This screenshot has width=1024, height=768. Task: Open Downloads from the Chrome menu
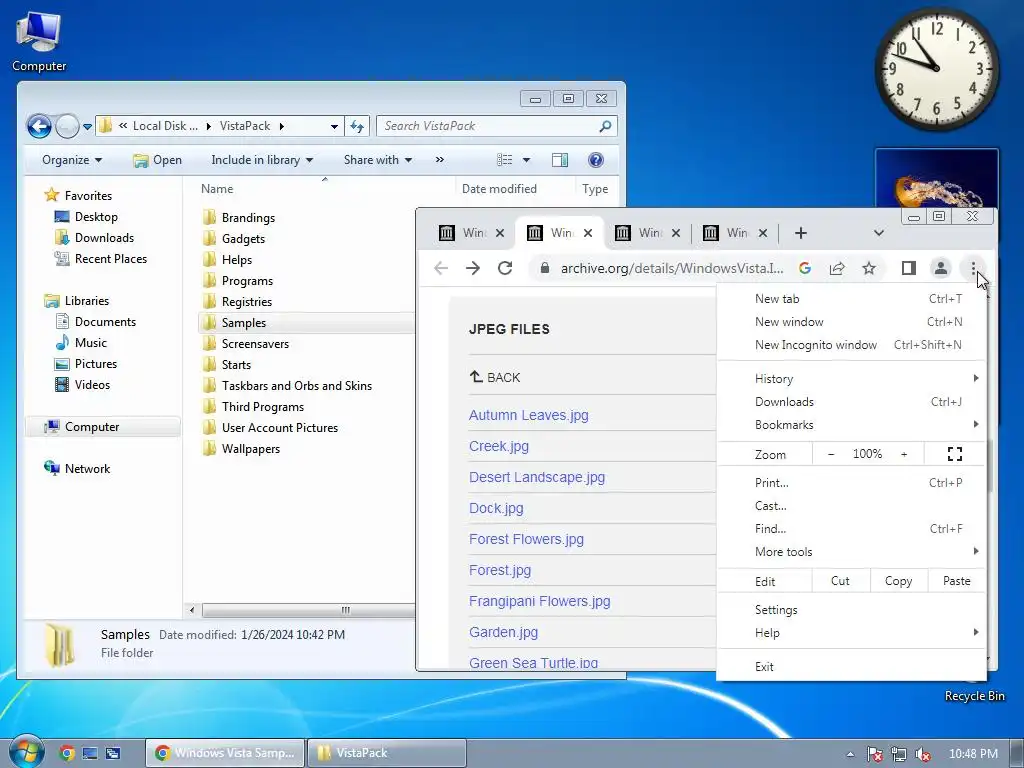coord(851,402)
